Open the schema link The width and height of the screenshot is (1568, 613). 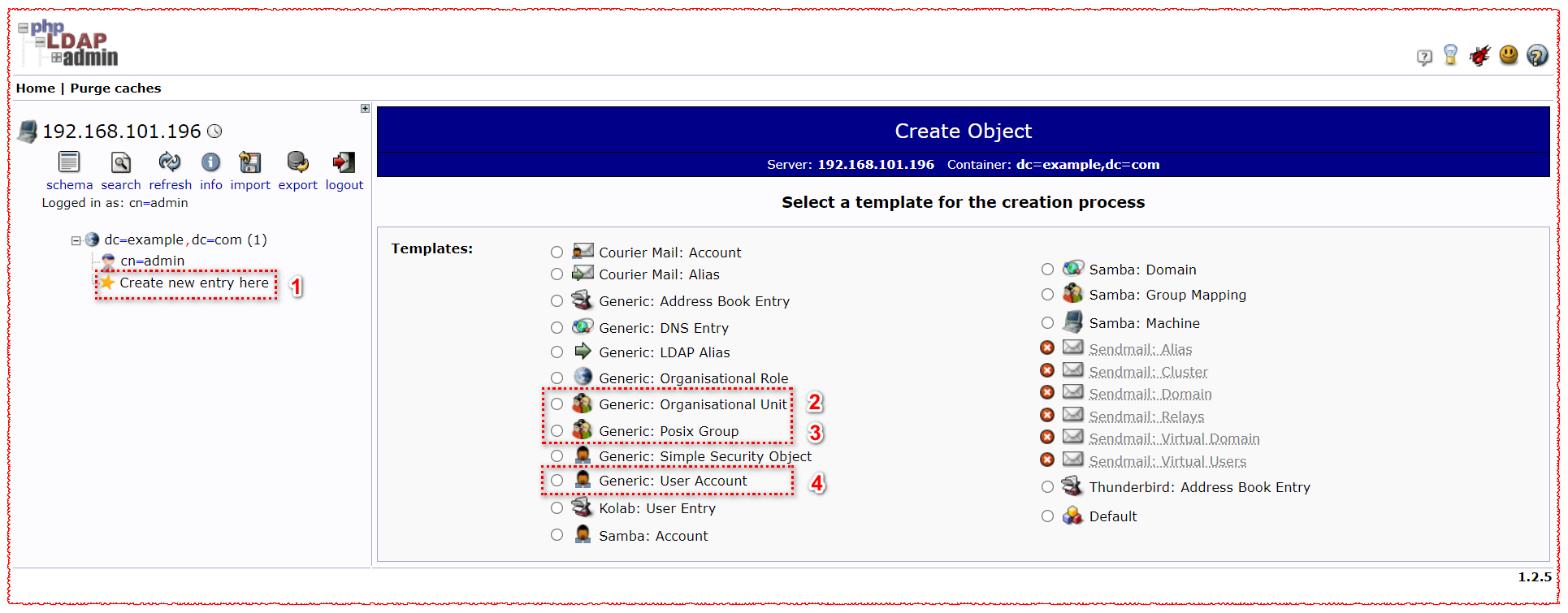tap(69, 185)
